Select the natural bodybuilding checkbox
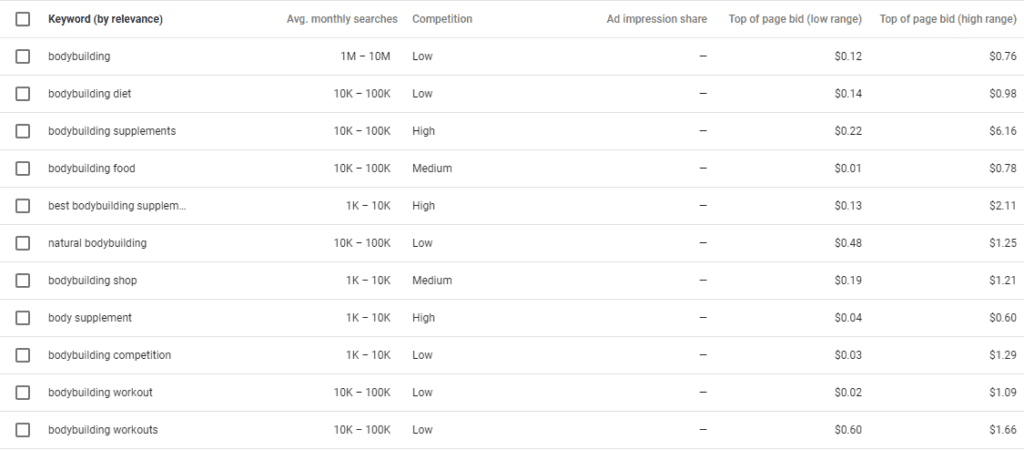The width and height of the screenshot is (1024, 450). click(23, 243)
